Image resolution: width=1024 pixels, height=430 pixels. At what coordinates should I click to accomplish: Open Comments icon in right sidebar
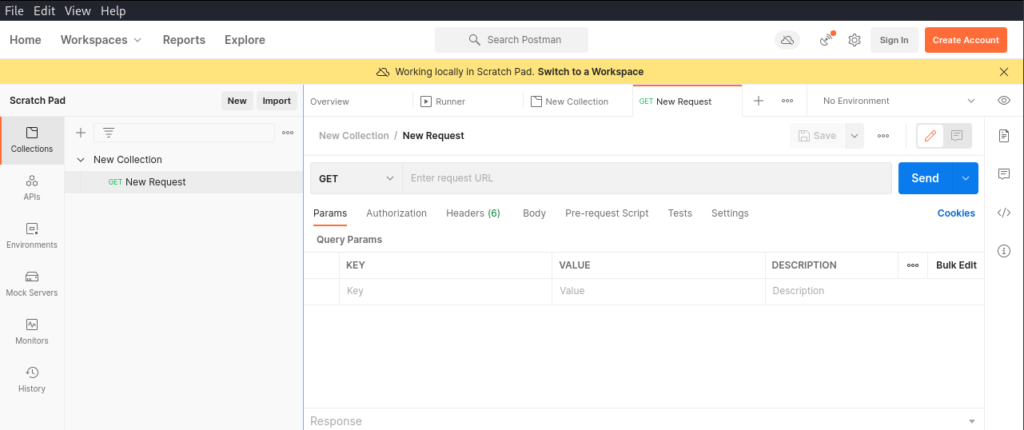tap(1004, 174)
